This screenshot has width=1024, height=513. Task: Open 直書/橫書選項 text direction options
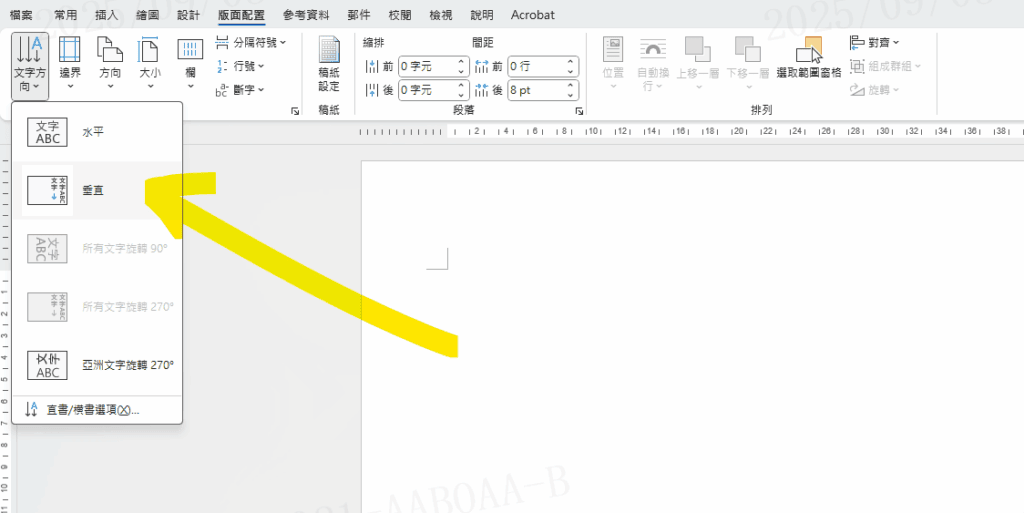click(x=92, y=409)
